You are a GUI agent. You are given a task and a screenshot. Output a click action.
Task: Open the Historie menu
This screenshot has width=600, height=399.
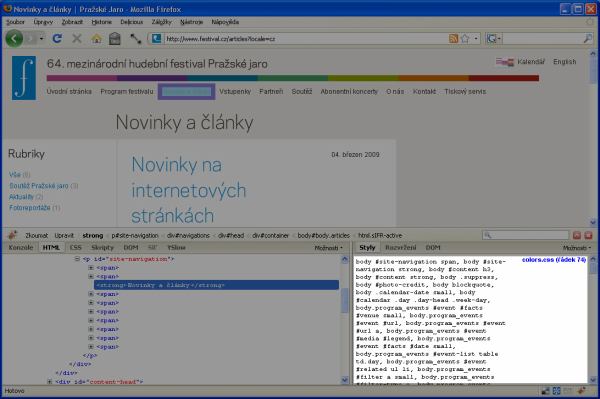(102, 22)
